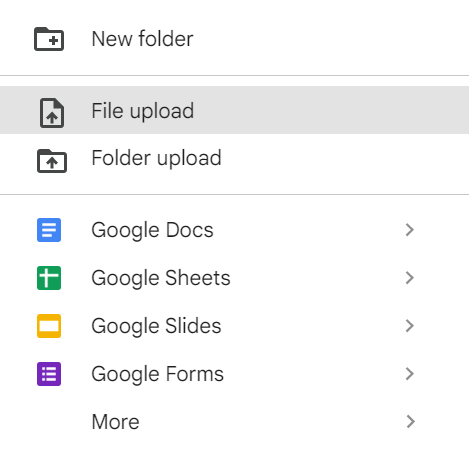Image resolution: width=469 pixels, height=465 pixels.
Task: Expand the Google Sheets submenu chevron
Action: tap(410, 278)
